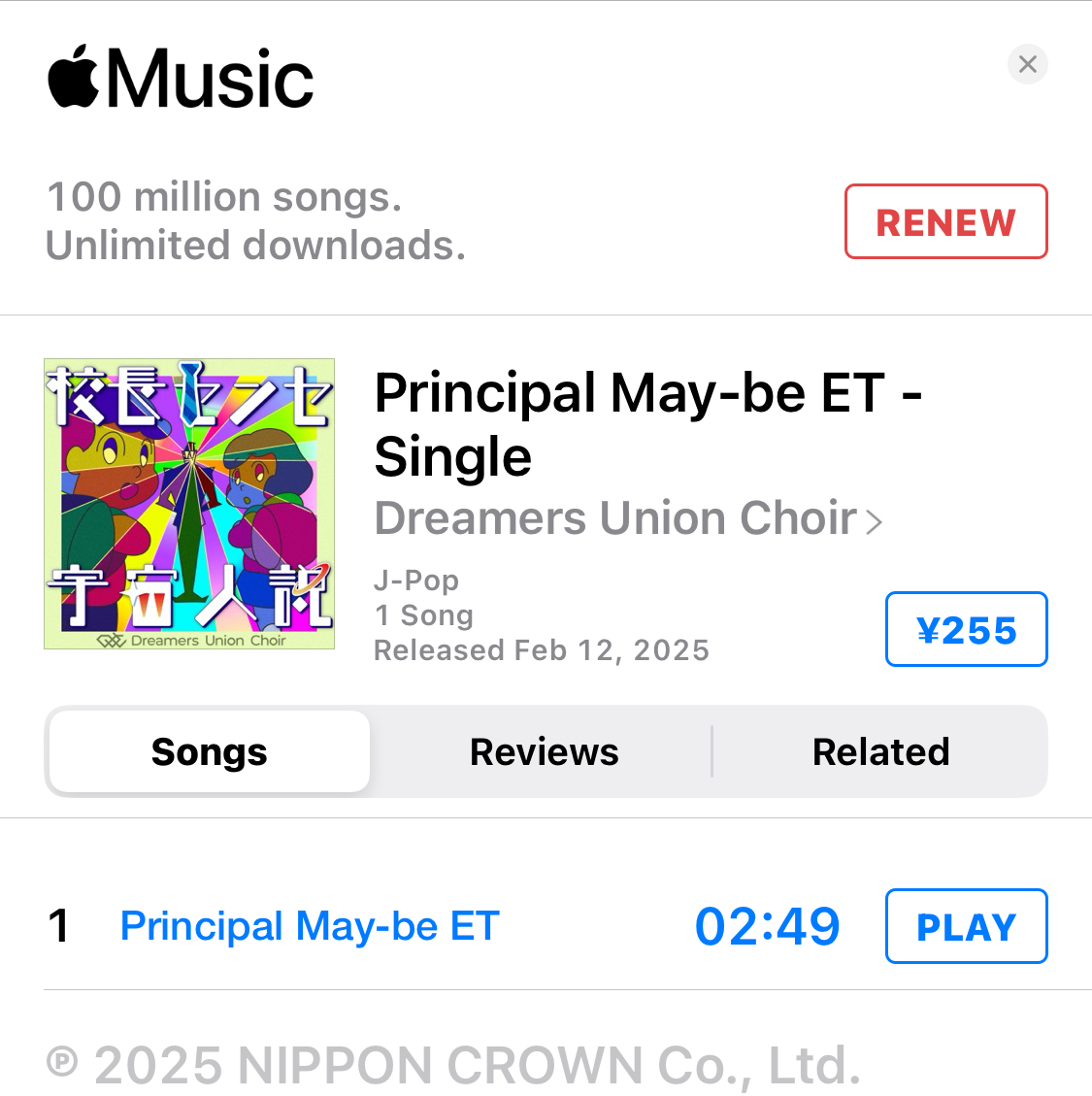This screenshot has width=1092, height=1096.
Task: Buy the single for ¥255
Action: [x=966, y=629]
